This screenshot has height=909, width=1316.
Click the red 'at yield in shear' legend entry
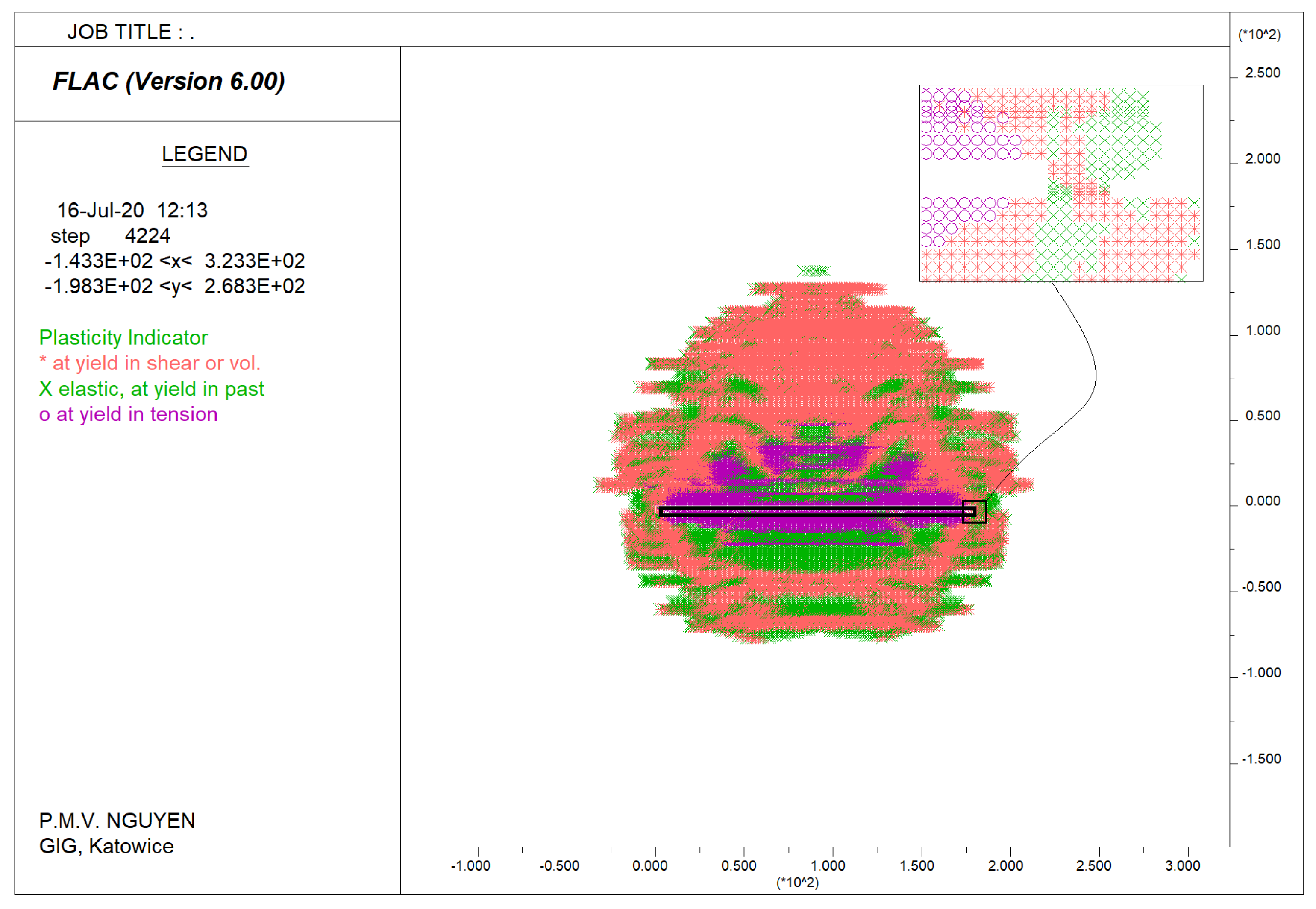150,364
